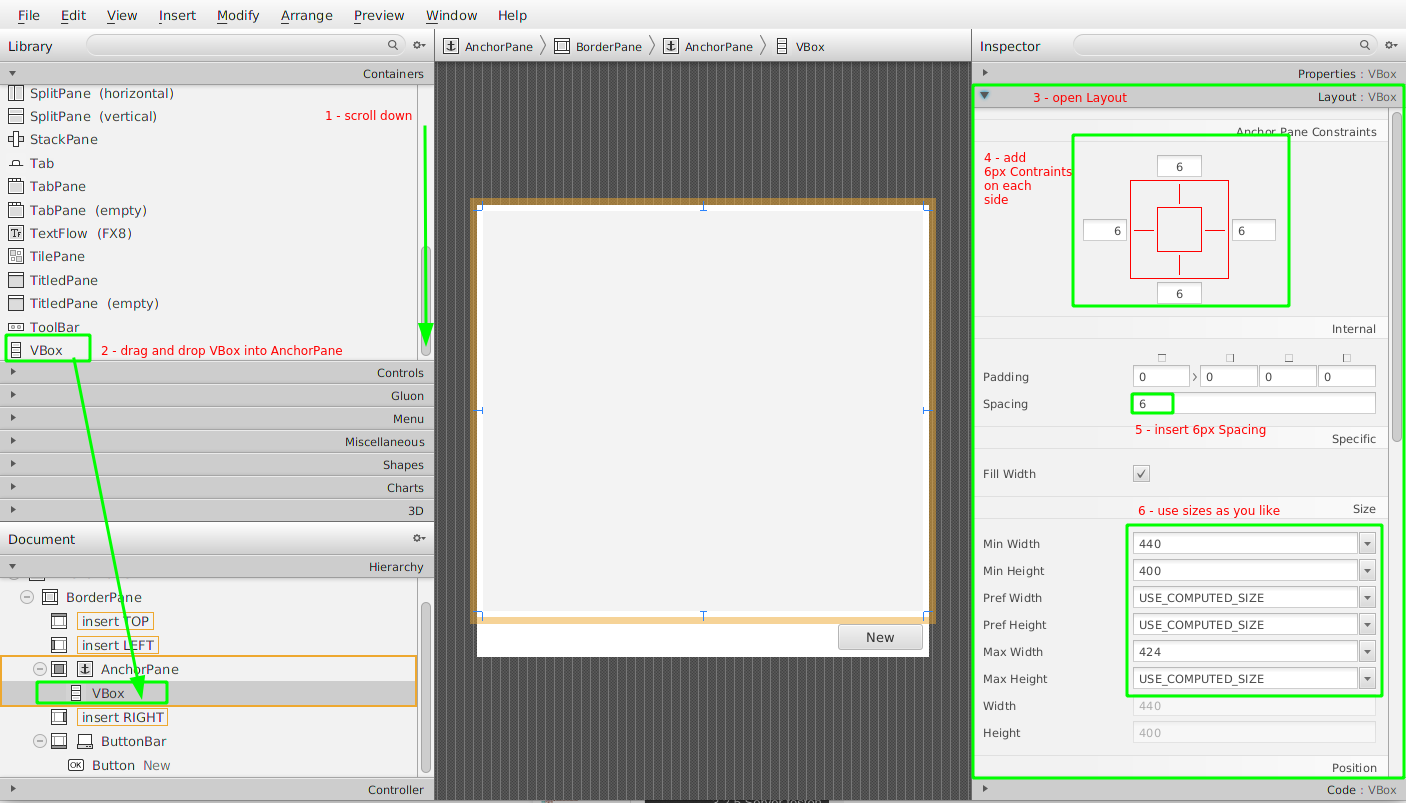The image size is (1406, 803).
Task: Toggle the Fill Width checkbox
Action: point(1141,474)
